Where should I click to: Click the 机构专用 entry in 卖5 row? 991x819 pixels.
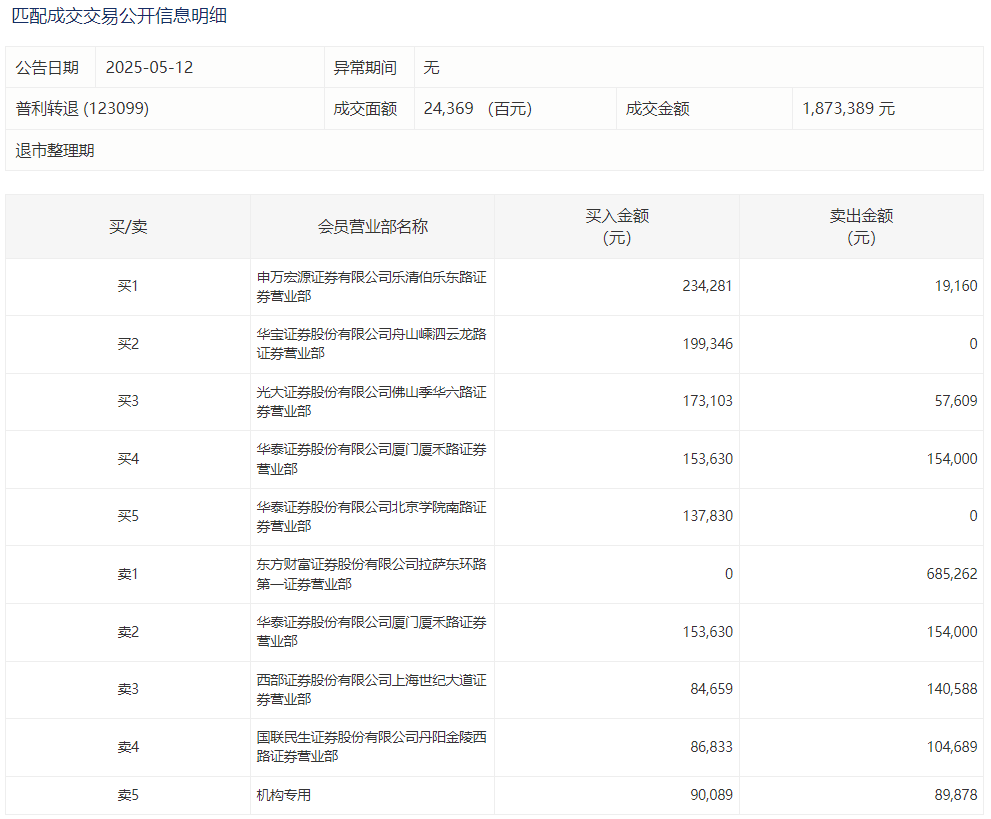pyautogui.click(x=284, y=796)
